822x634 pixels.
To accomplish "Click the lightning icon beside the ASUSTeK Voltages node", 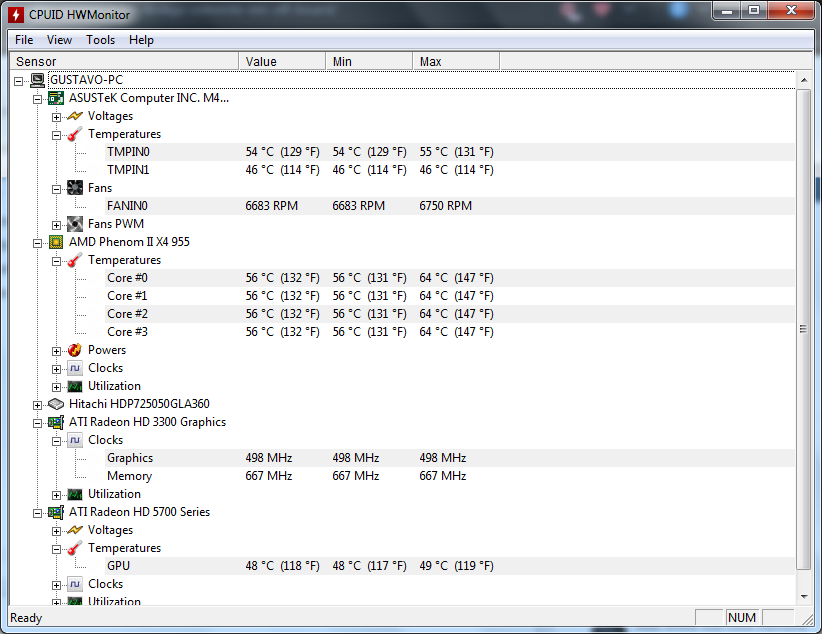I will click(75, 116).
